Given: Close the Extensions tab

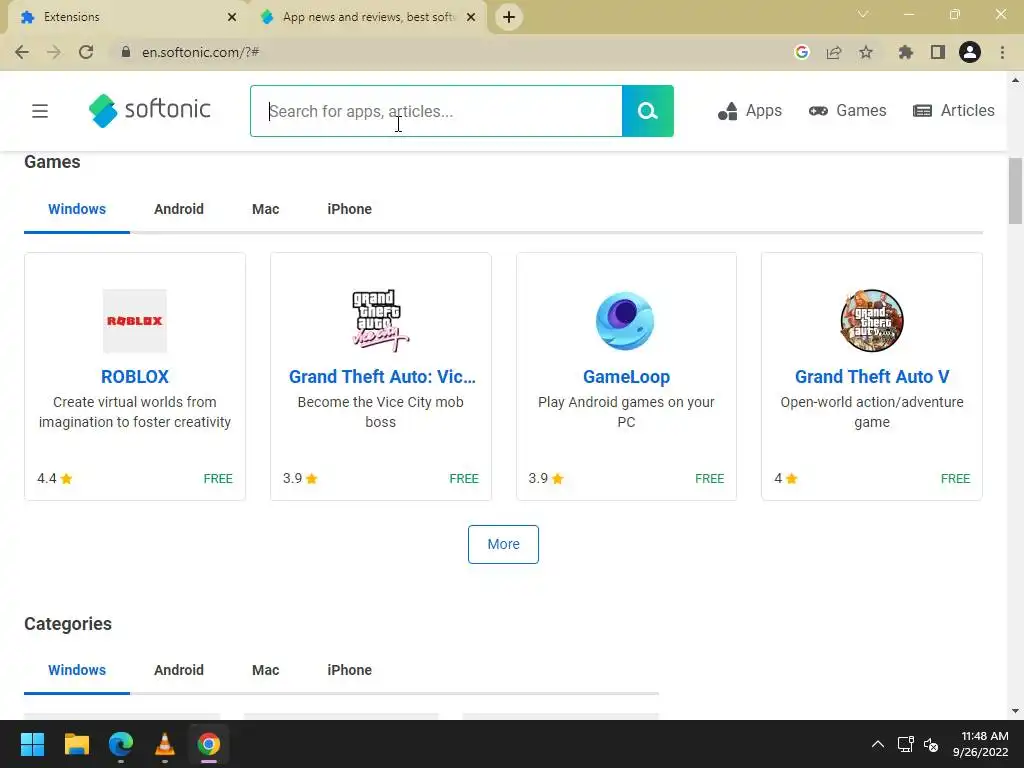Looking at the screenshot, I should [x=232, y=17].
